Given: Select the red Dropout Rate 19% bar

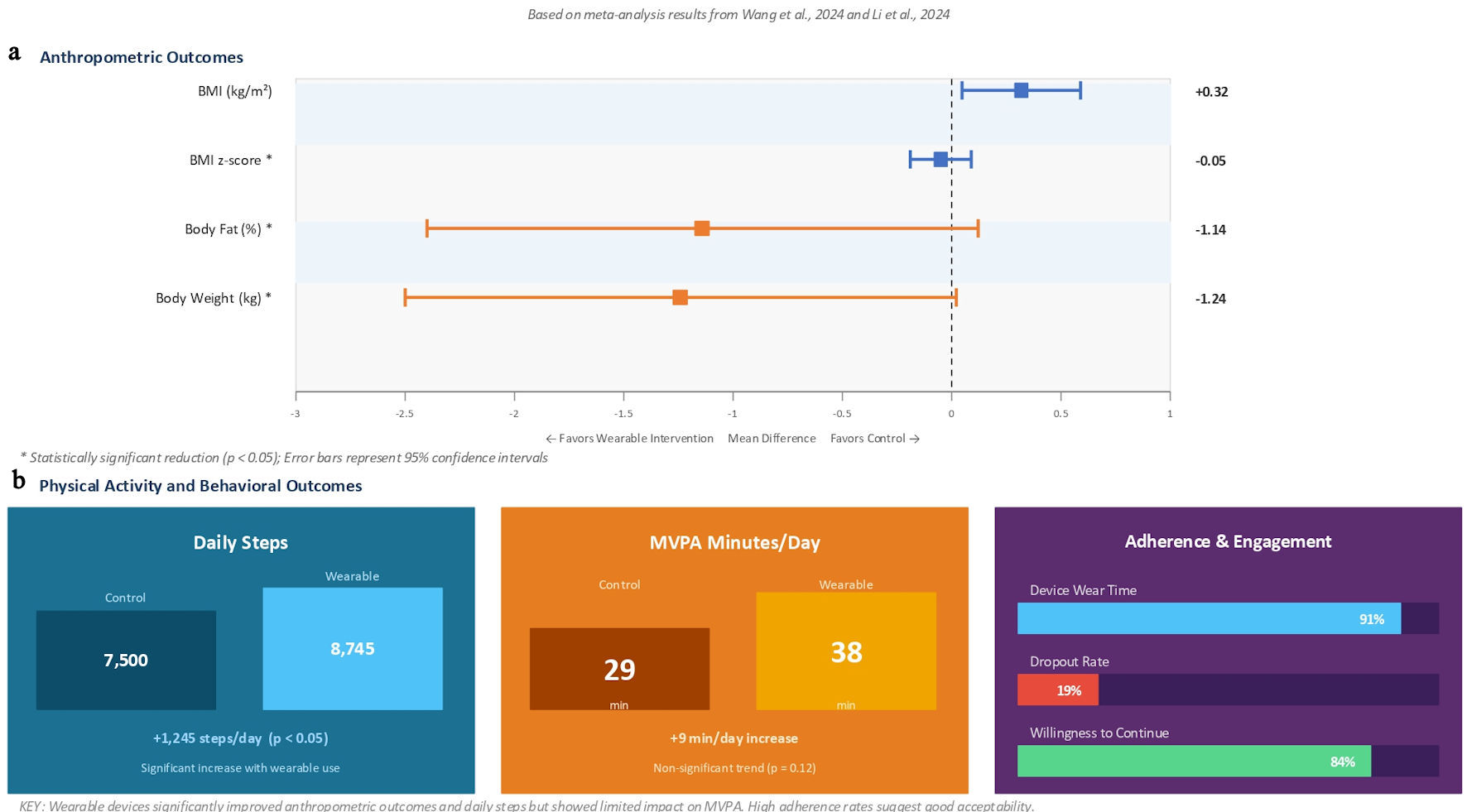Looking at the screenshot, I should [1058, 690].
